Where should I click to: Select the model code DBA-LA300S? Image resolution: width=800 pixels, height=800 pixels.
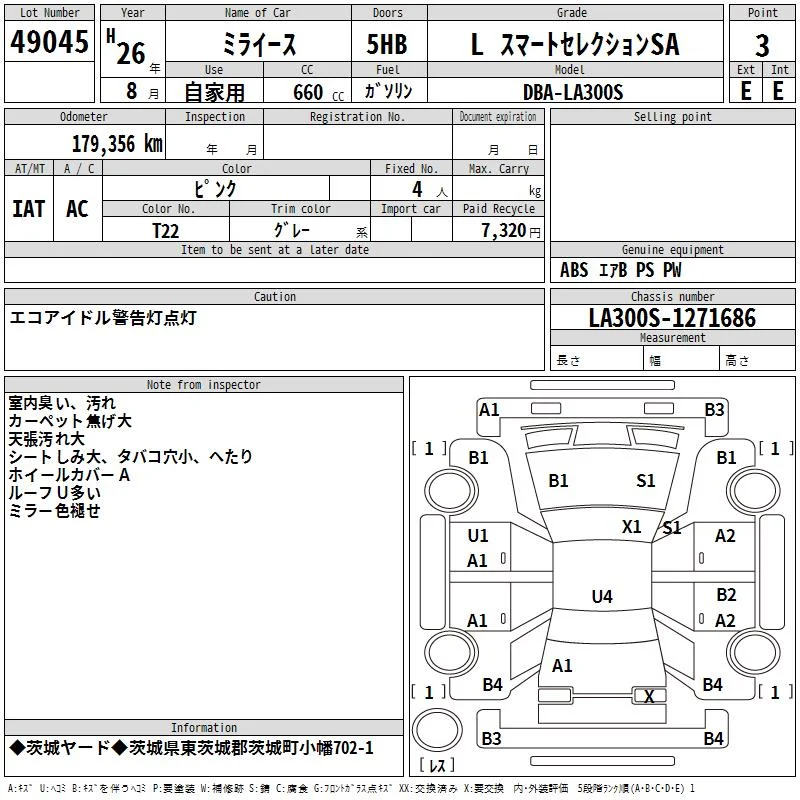coord(572,92)
